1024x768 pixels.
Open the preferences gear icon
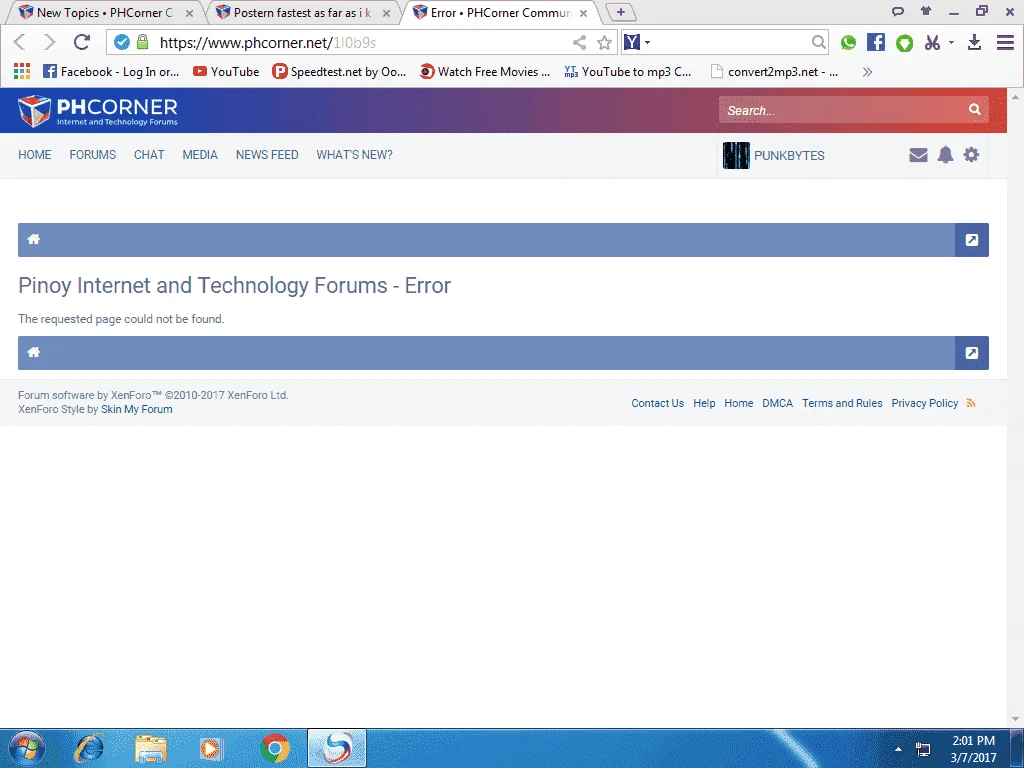[971, 155]
